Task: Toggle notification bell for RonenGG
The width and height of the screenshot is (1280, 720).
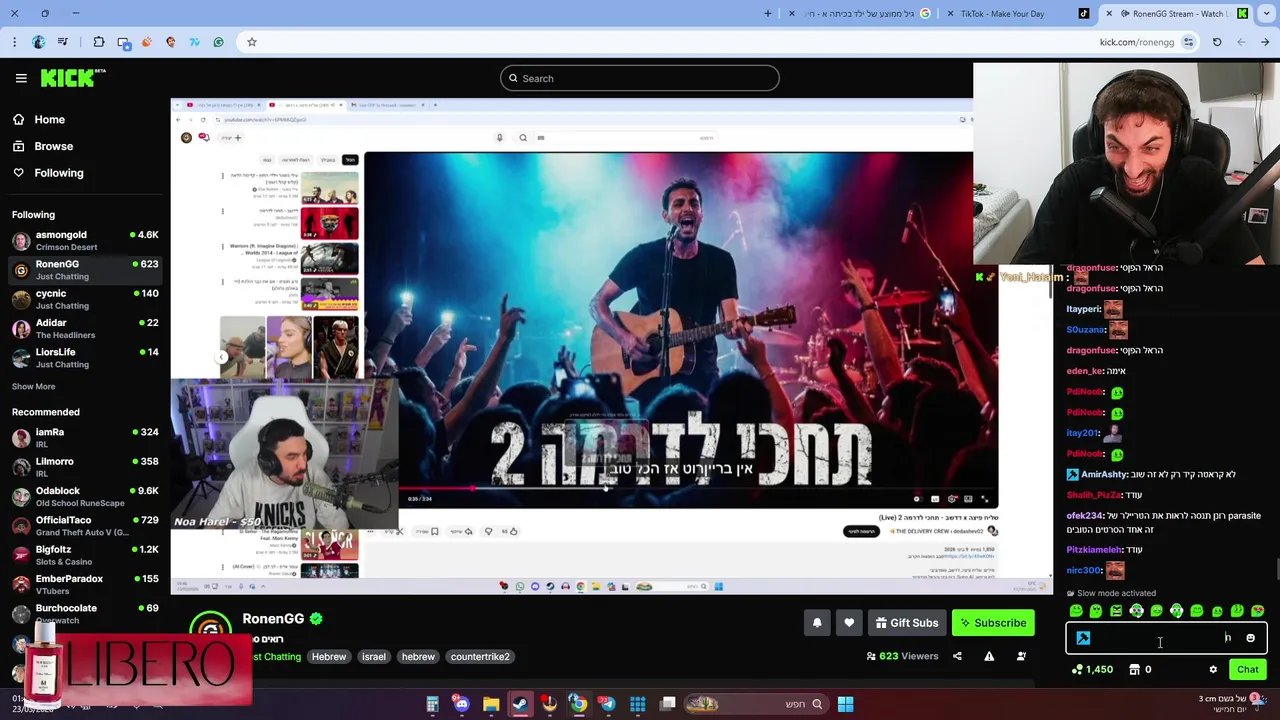Action: click(817, 623)
